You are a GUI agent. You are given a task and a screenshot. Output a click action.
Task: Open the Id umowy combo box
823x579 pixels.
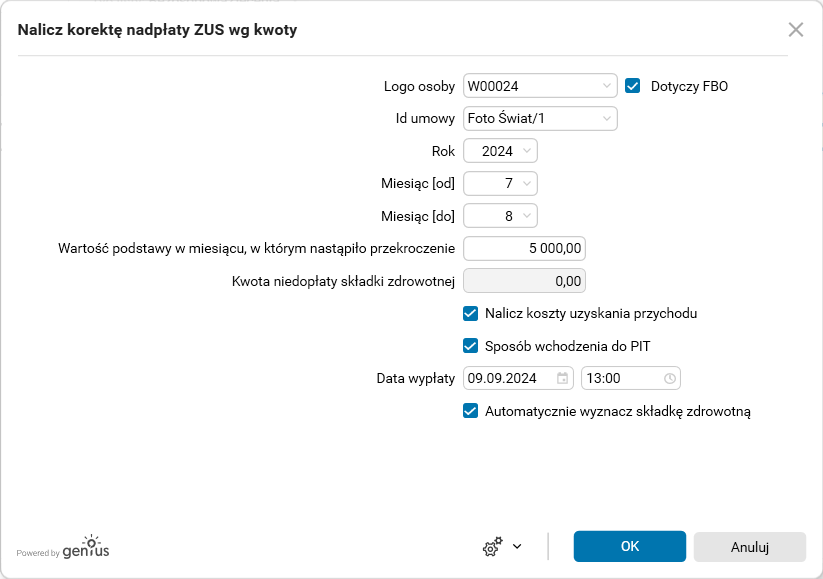(x=607, y=119)
